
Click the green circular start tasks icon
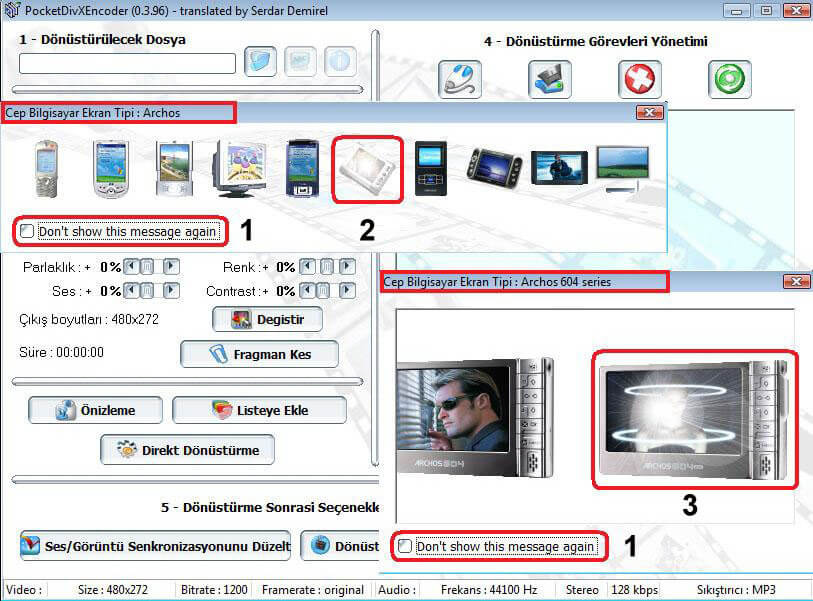click(730, 79)
